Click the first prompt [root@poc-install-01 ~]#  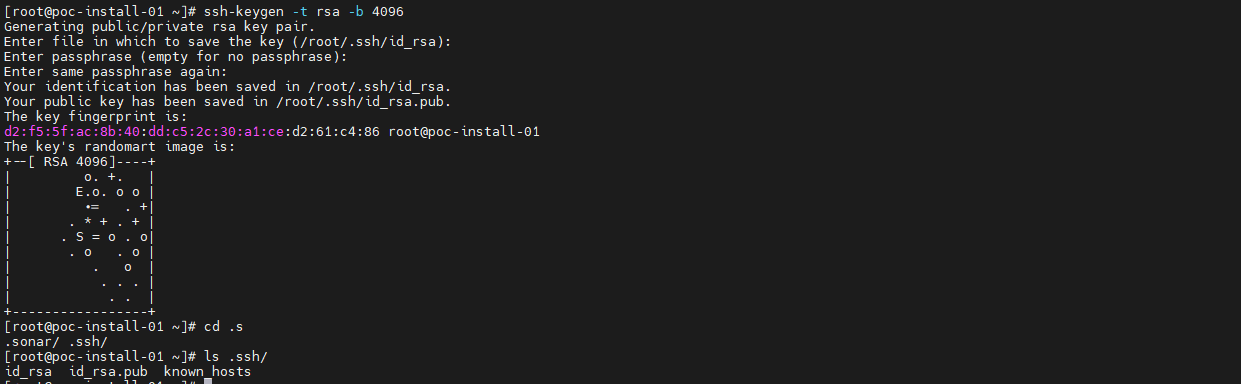coord(100,11)
